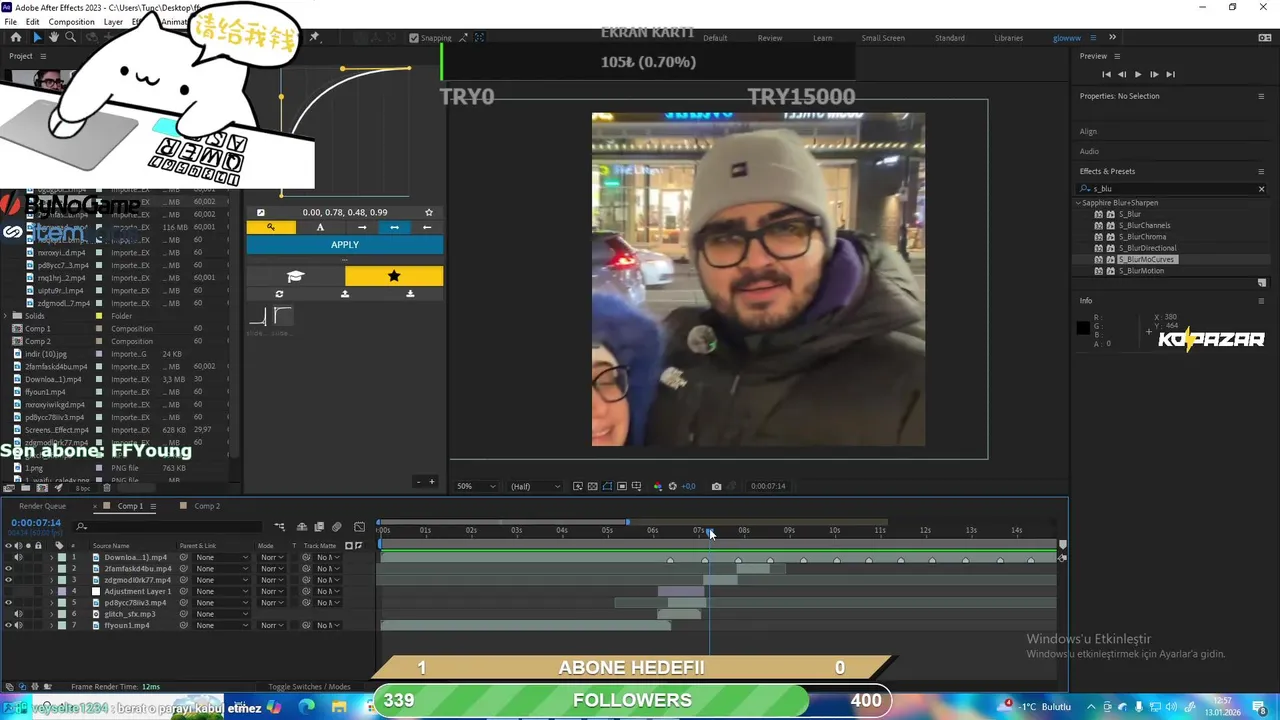Click Flow's refresh presets icon
The height and width of the screenshot is (720, 1280).
[x=279, y=294]
